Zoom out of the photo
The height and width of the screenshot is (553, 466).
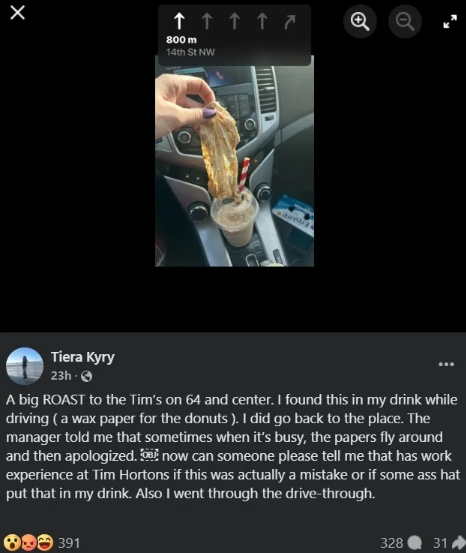pos(405,21)
